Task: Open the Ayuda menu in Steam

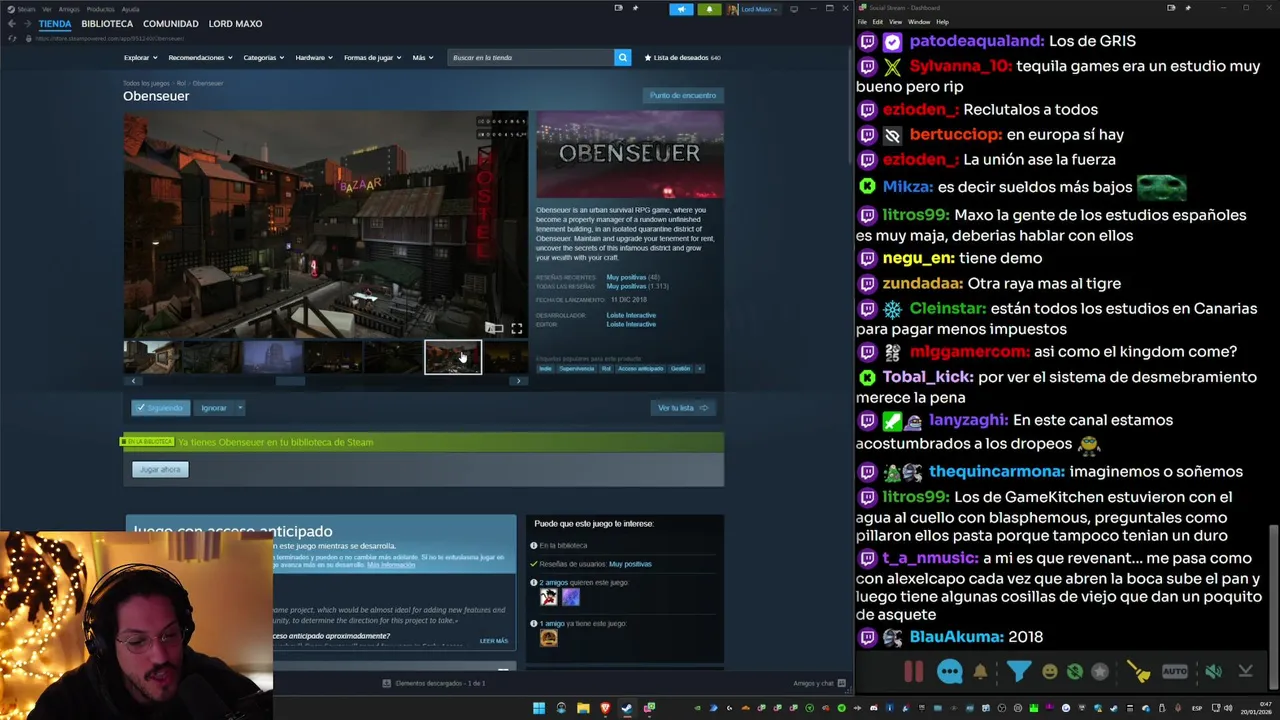Action: click(x=131, y=9)
